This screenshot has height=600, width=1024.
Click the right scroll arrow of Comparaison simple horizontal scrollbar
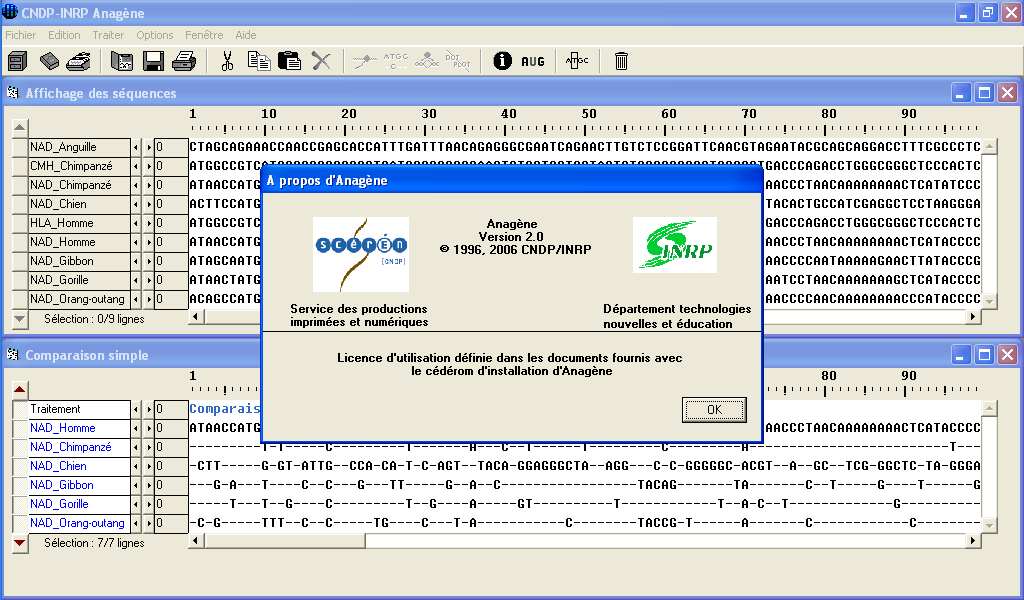973,541
